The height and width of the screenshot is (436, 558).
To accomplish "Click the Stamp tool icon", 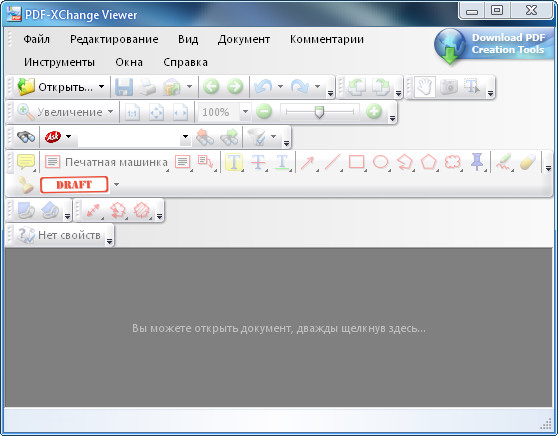I will pos(26,185).
